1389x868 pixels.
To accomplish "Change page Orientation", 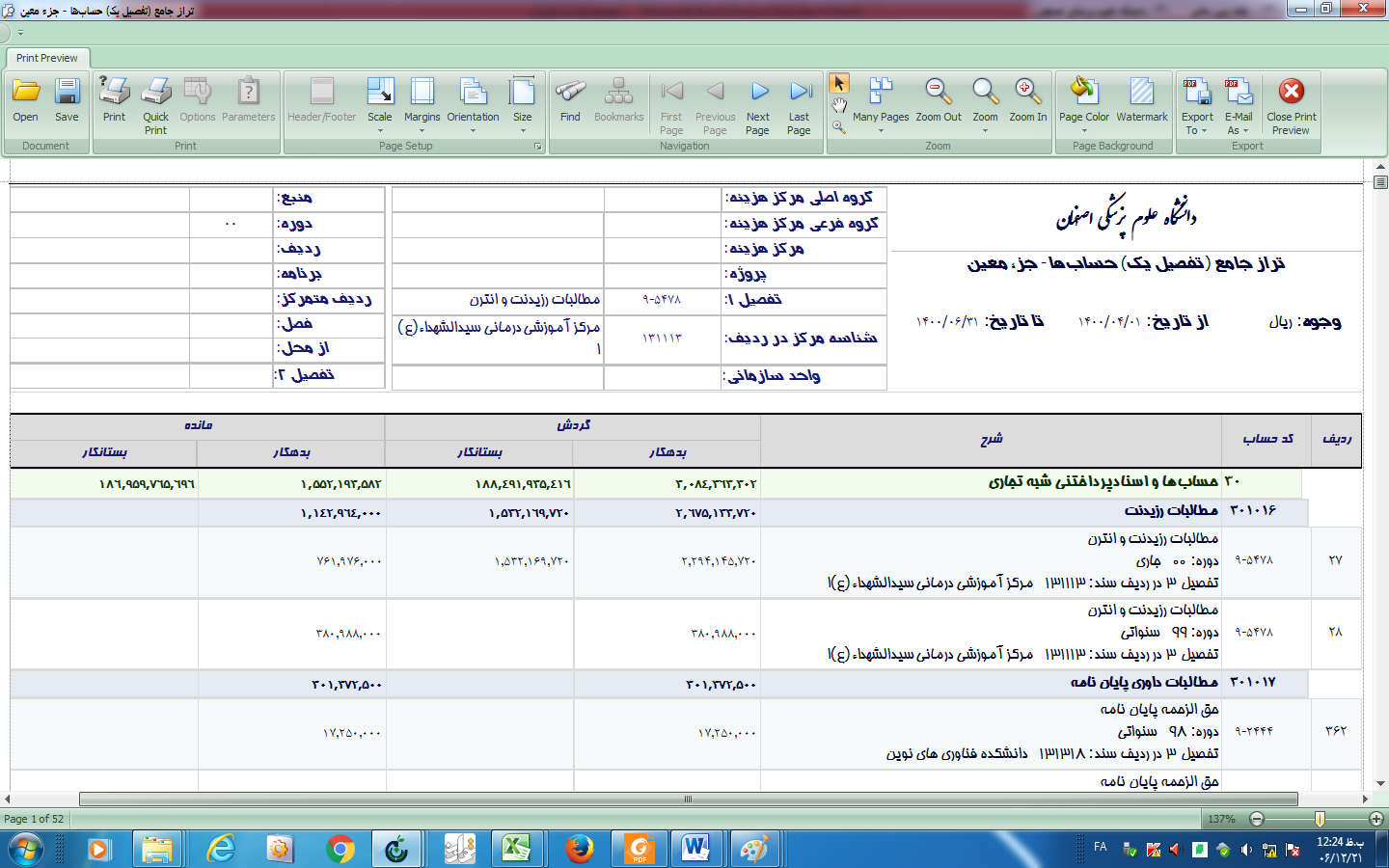I will (473, 105).
